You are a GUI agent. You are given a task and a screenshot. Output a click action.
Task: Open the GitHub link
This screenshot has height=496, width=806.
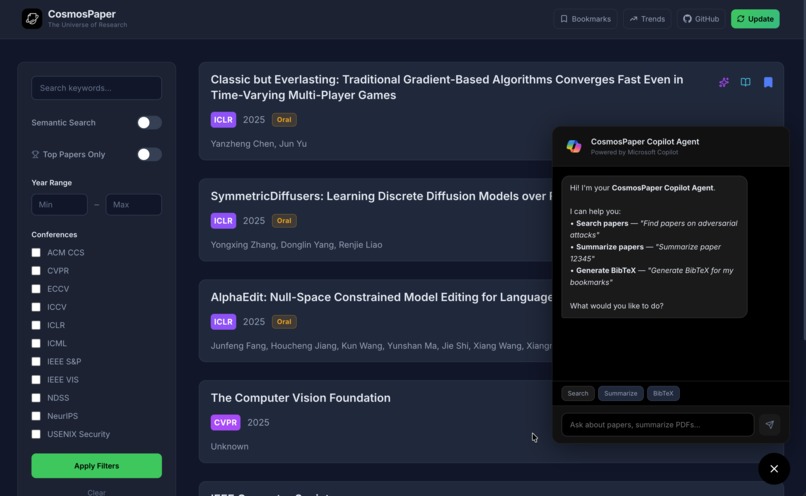click(701, 19)
